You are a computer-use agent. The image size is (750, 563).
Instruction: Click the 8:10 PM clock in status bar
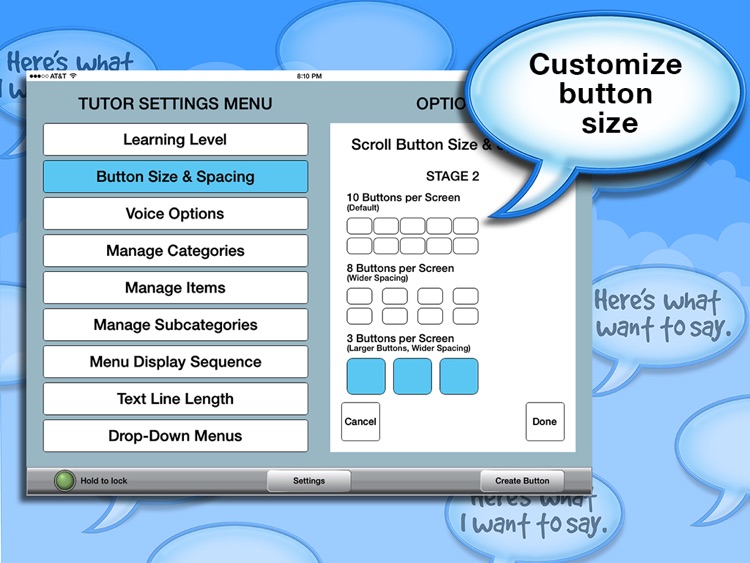click(x=309, y=76)
